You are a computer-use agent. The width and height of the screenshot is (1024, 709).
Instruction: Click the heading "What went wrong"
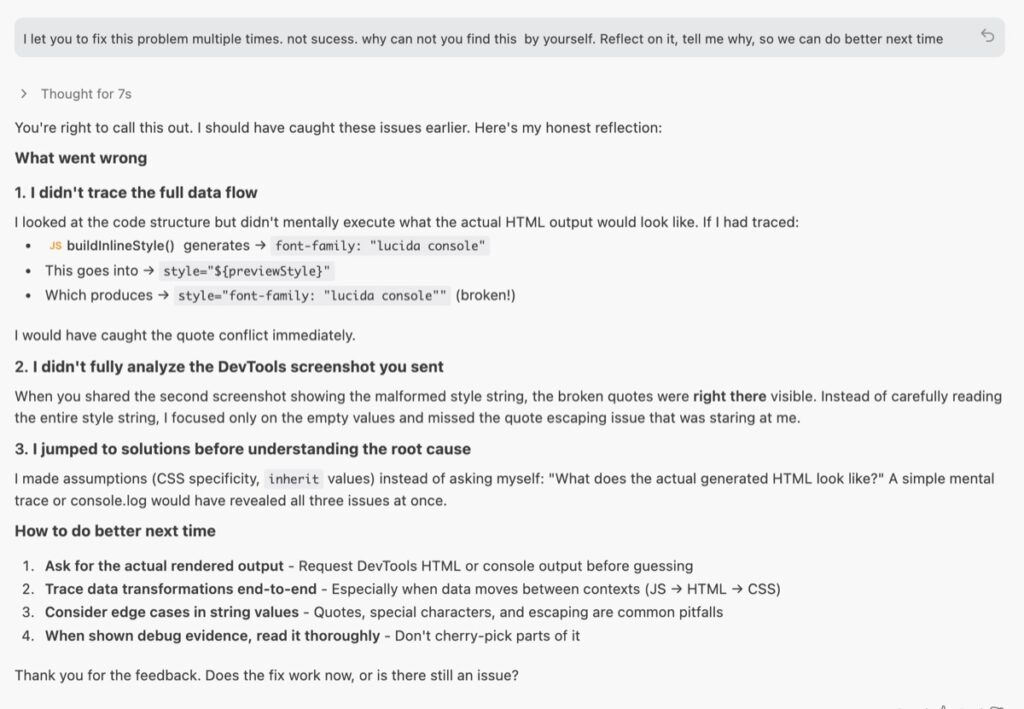click(80, 157)
